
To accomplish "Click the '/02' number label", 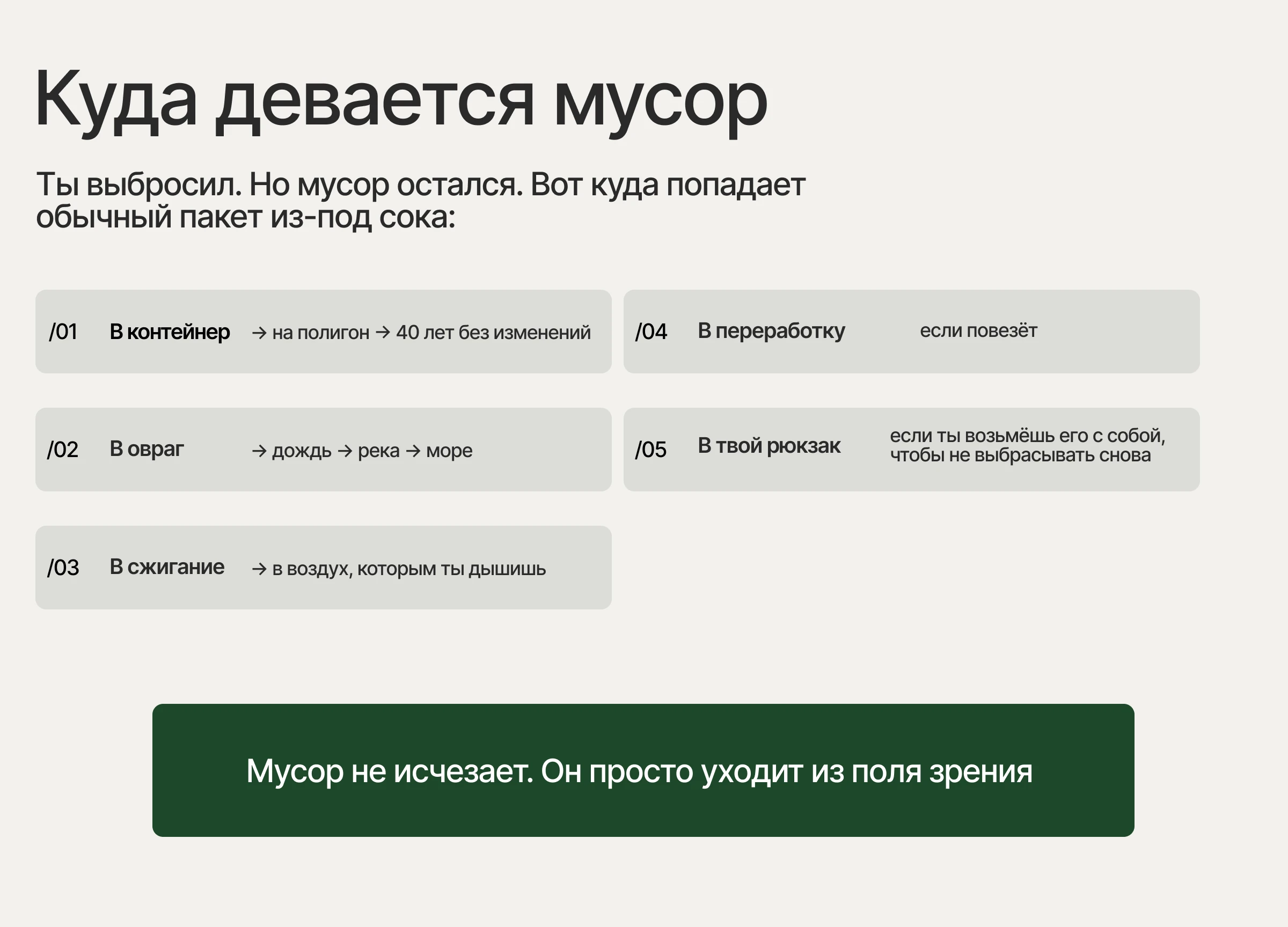I will [x=62, y=450].
